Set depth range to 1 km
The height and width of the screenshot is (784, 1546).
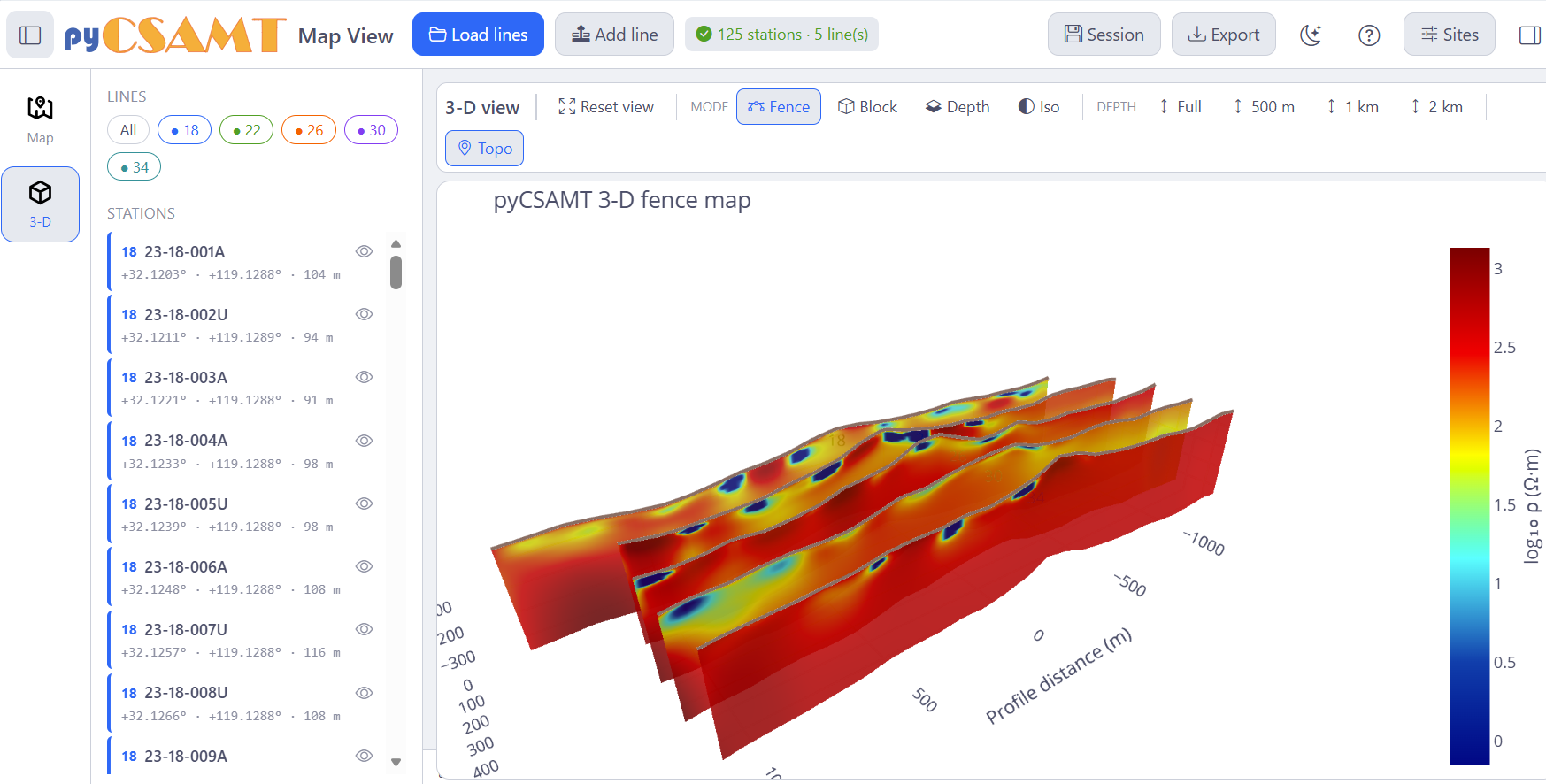pyautogui.click(x=1352, y=107)
